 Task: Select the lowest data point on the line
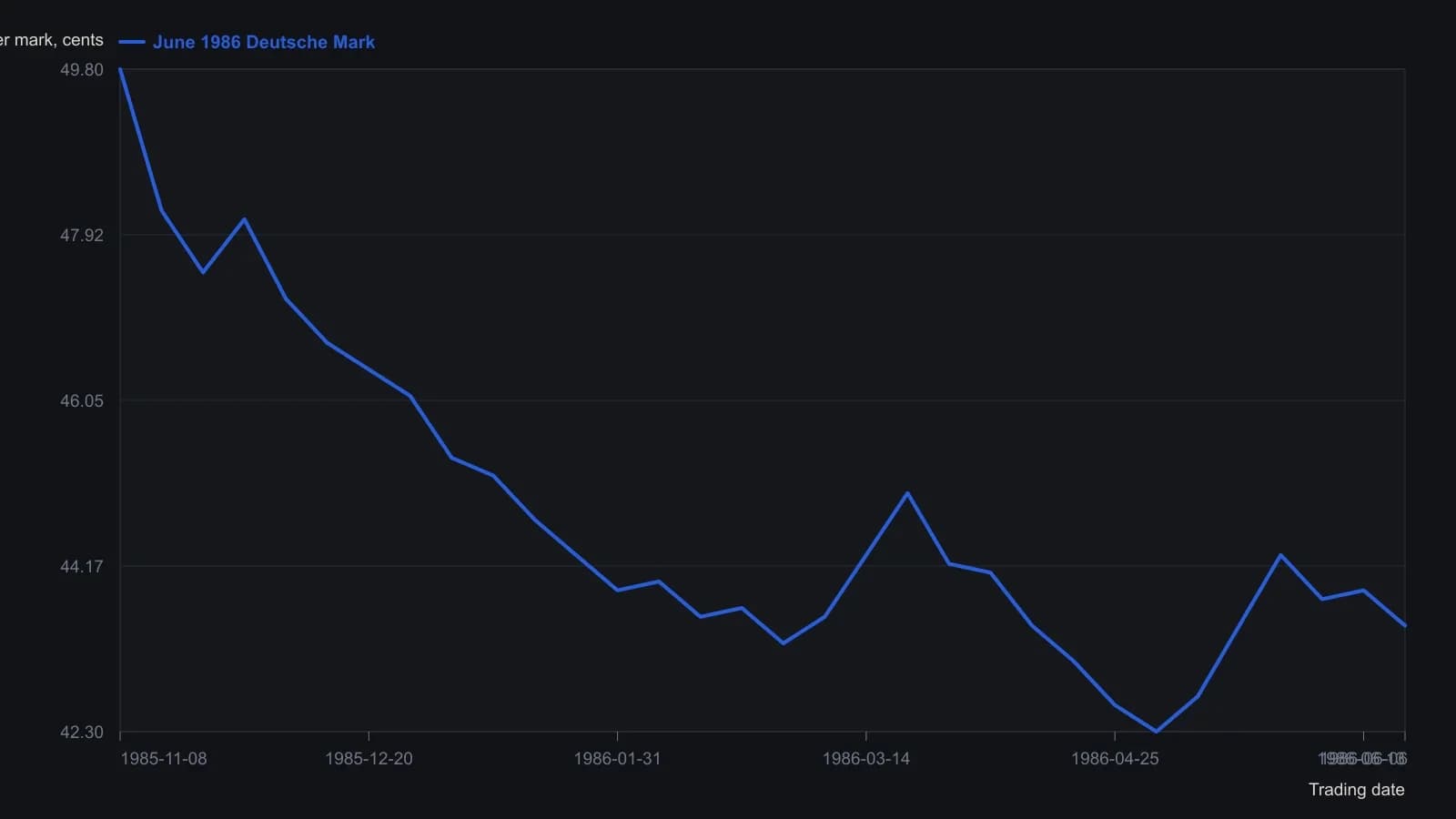[1157, 731]
